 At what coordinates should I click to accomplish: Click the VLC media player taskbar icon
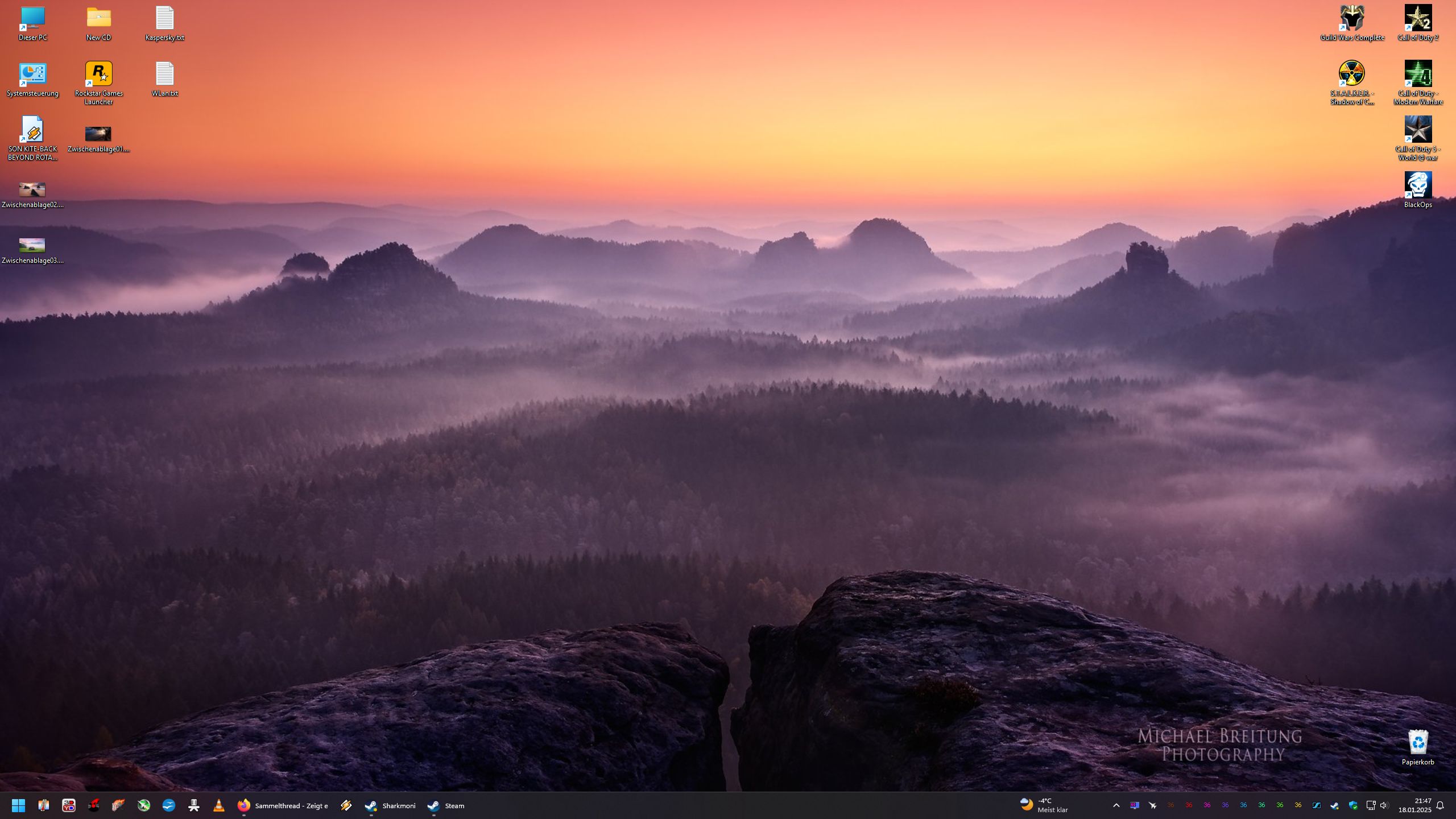218,805
